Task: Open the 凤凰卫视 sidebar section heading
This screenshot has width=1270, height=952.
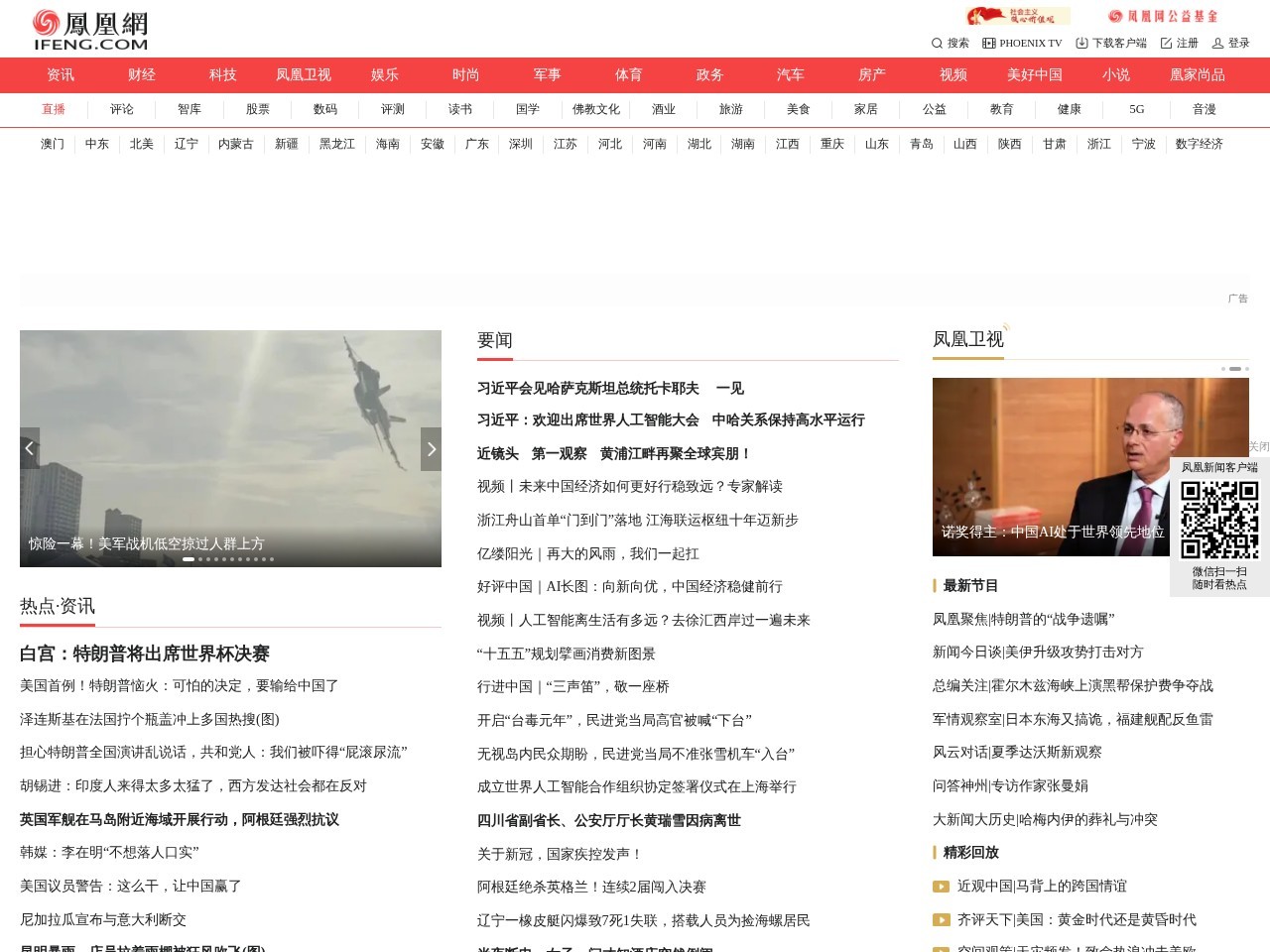Action: [968, 339]
